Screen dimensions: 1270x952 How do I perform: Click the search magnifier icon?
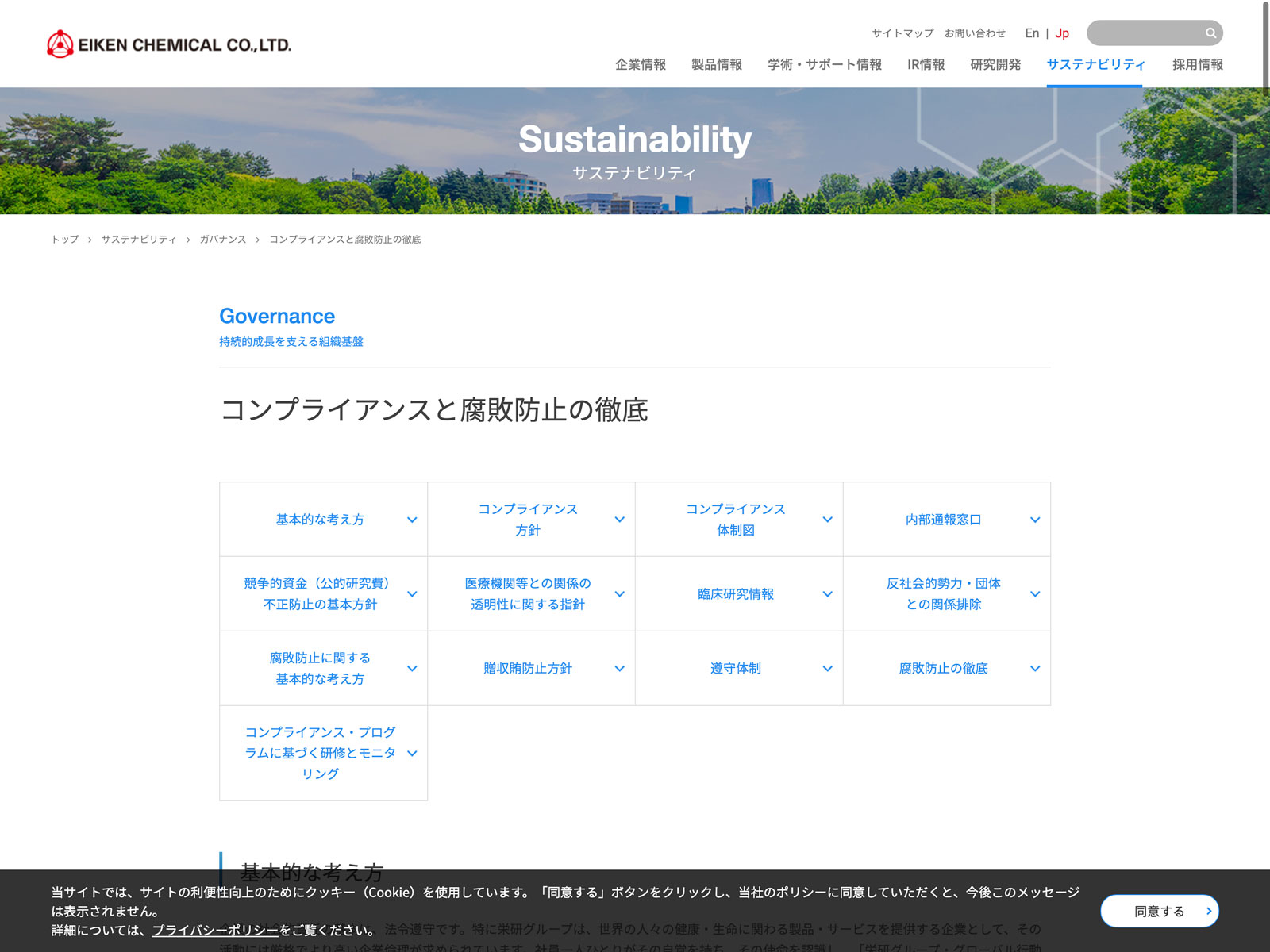coord(1210,33)
